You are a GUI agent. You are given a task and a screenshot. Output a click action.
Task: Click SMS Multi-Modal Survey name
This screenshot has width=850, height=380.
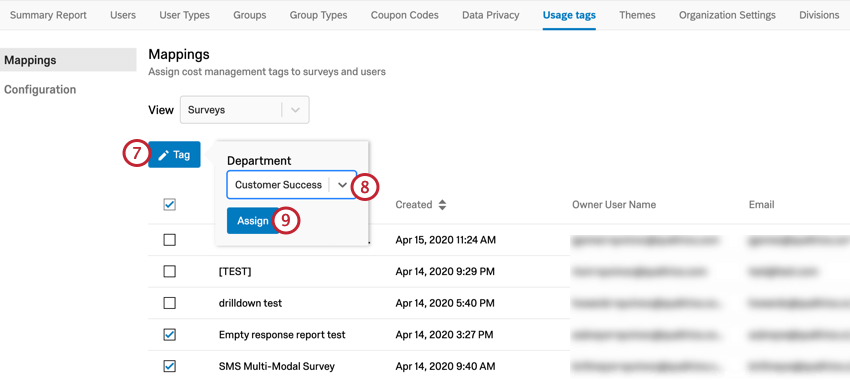[x=276, y=366]
